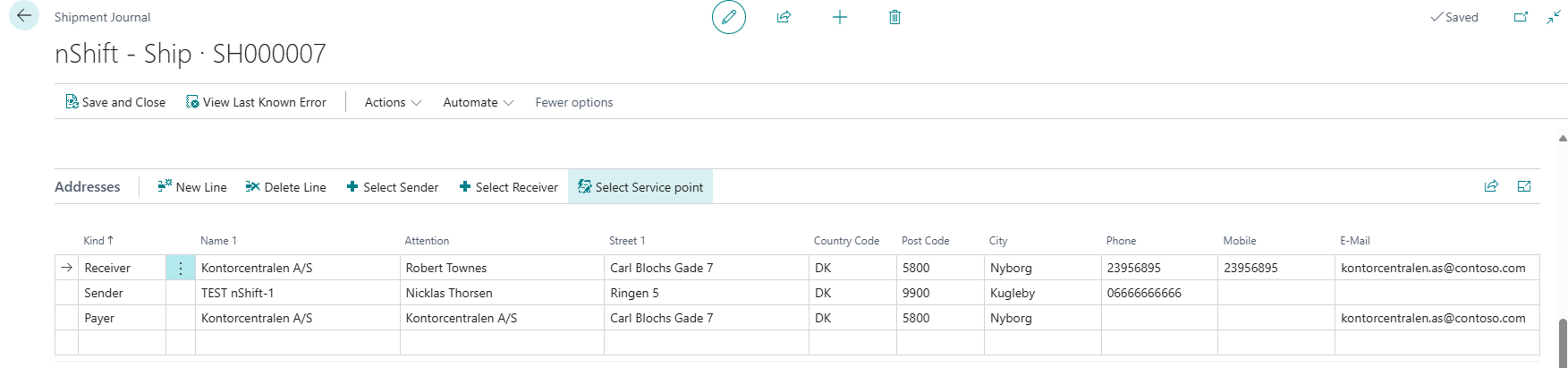Open Receiver row three-dot options menu
Viewport: 1568px width, 368px height.
coord(181,268)
